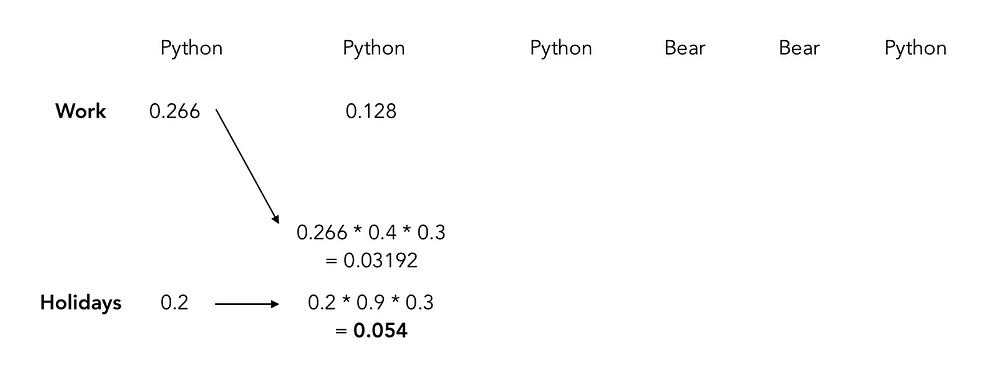Click the third Python column header
The image size is (1000, 373).
[561, 48]
